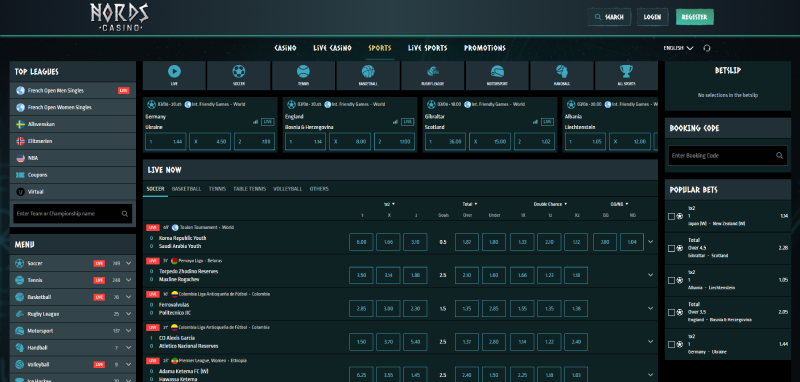
Task: Open stats icon for Gibraltar vs Scotland
Action: [x=535, y=122]
